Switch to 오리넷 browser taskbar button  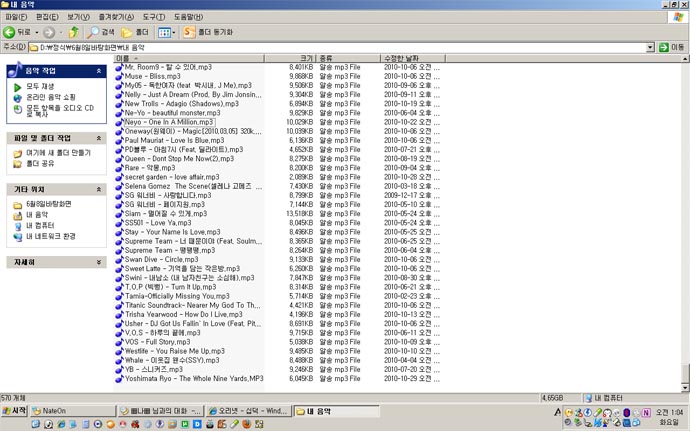249,411
